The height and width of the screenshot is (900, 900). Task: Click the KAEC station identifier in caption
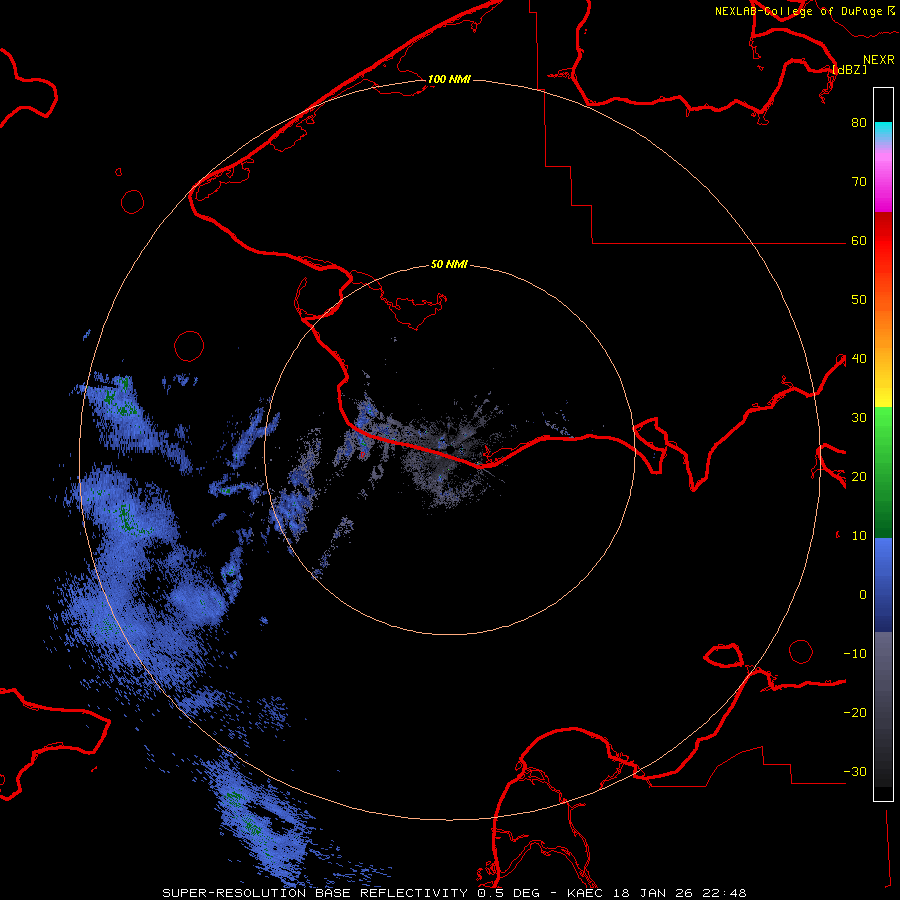pyautogui.click(x=586, y=893)
